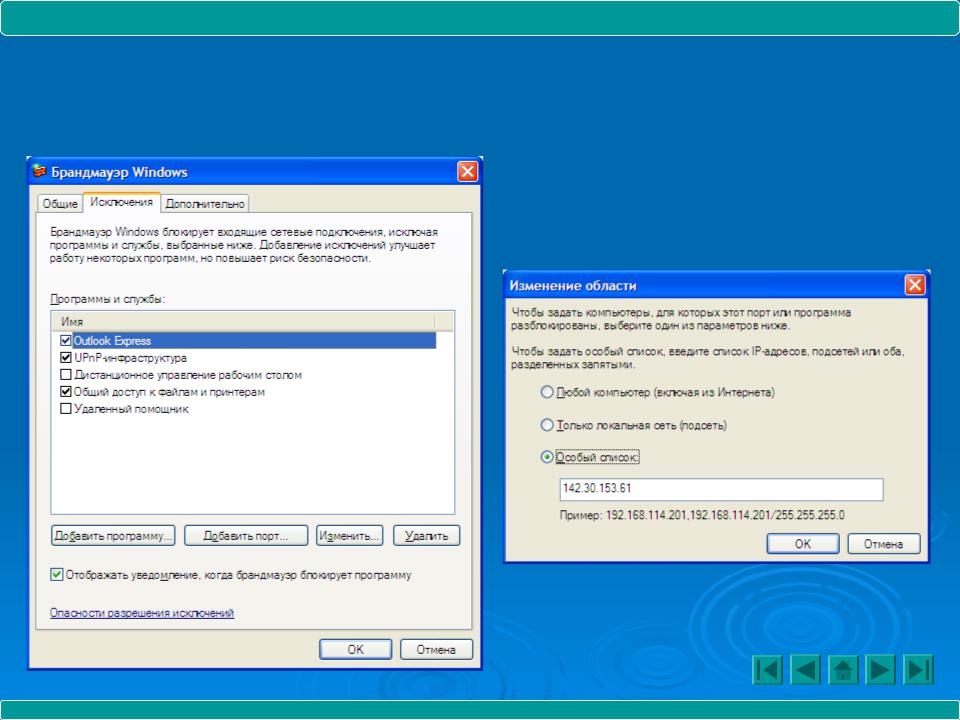Image resolution: width=960 pixels, height=720 pixels.
Task: Enable Удаленный помощник checkbox
Action: pyautogui.click(x=66, y=408)
